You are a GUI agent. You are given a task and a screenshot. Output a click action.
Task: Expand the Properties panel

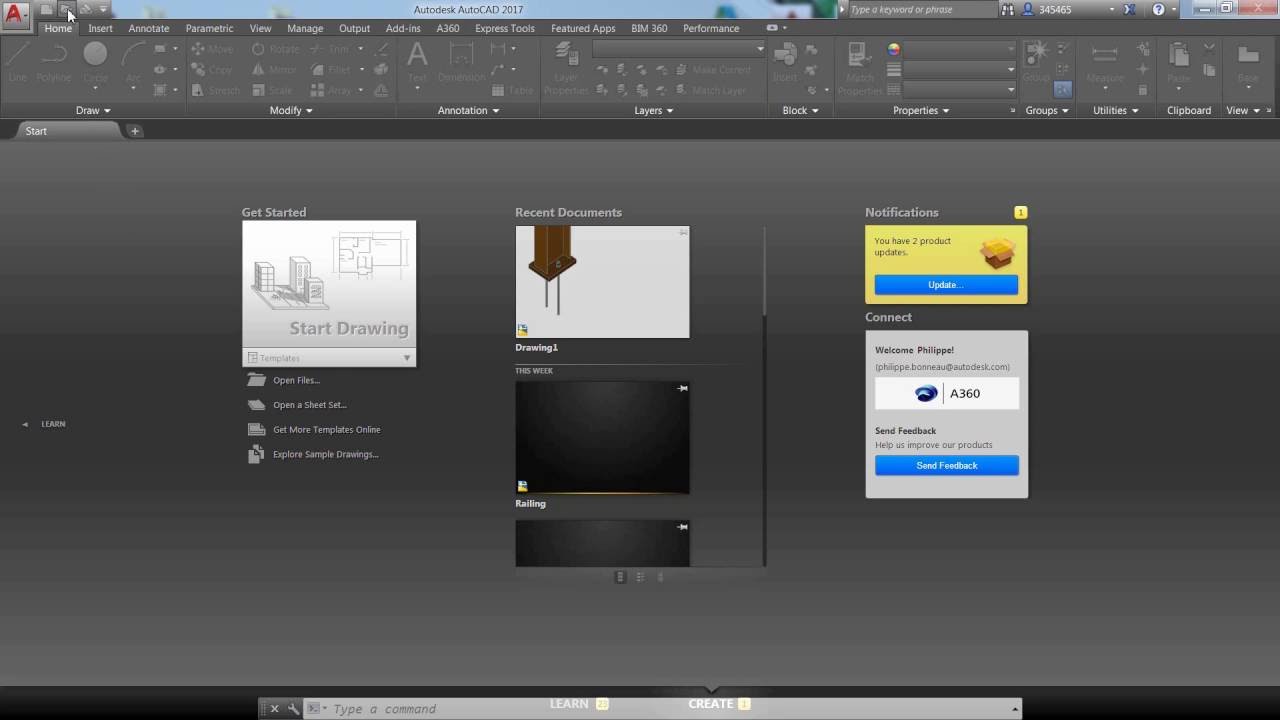[921, 110]
